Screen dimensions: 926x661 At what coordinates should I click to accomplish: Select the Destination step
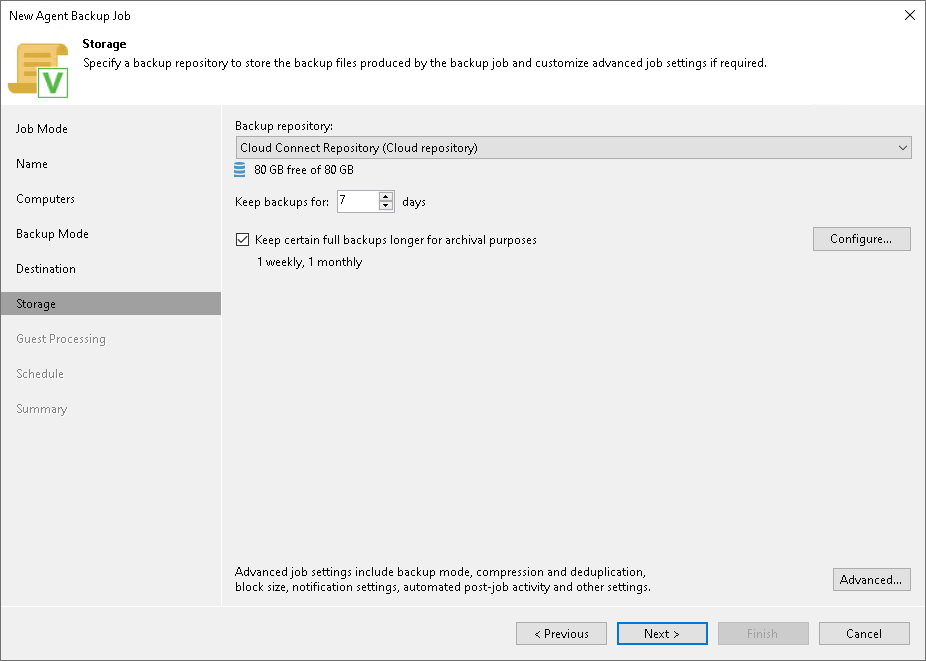[45, 268]
